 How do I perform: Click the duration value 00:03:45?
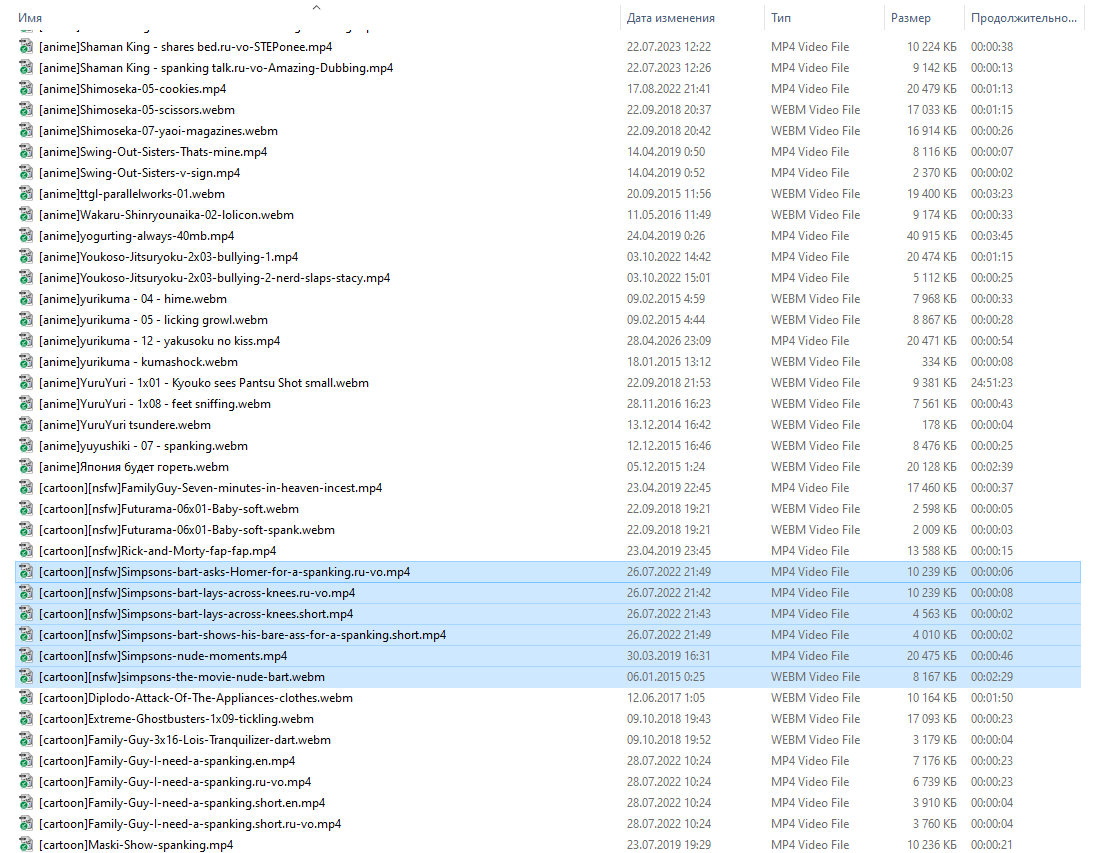[x=991, y=236]
